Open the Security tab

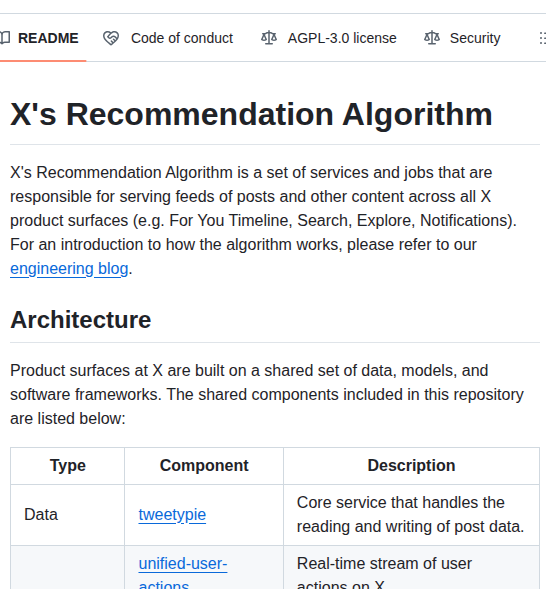tap(462, 38)
